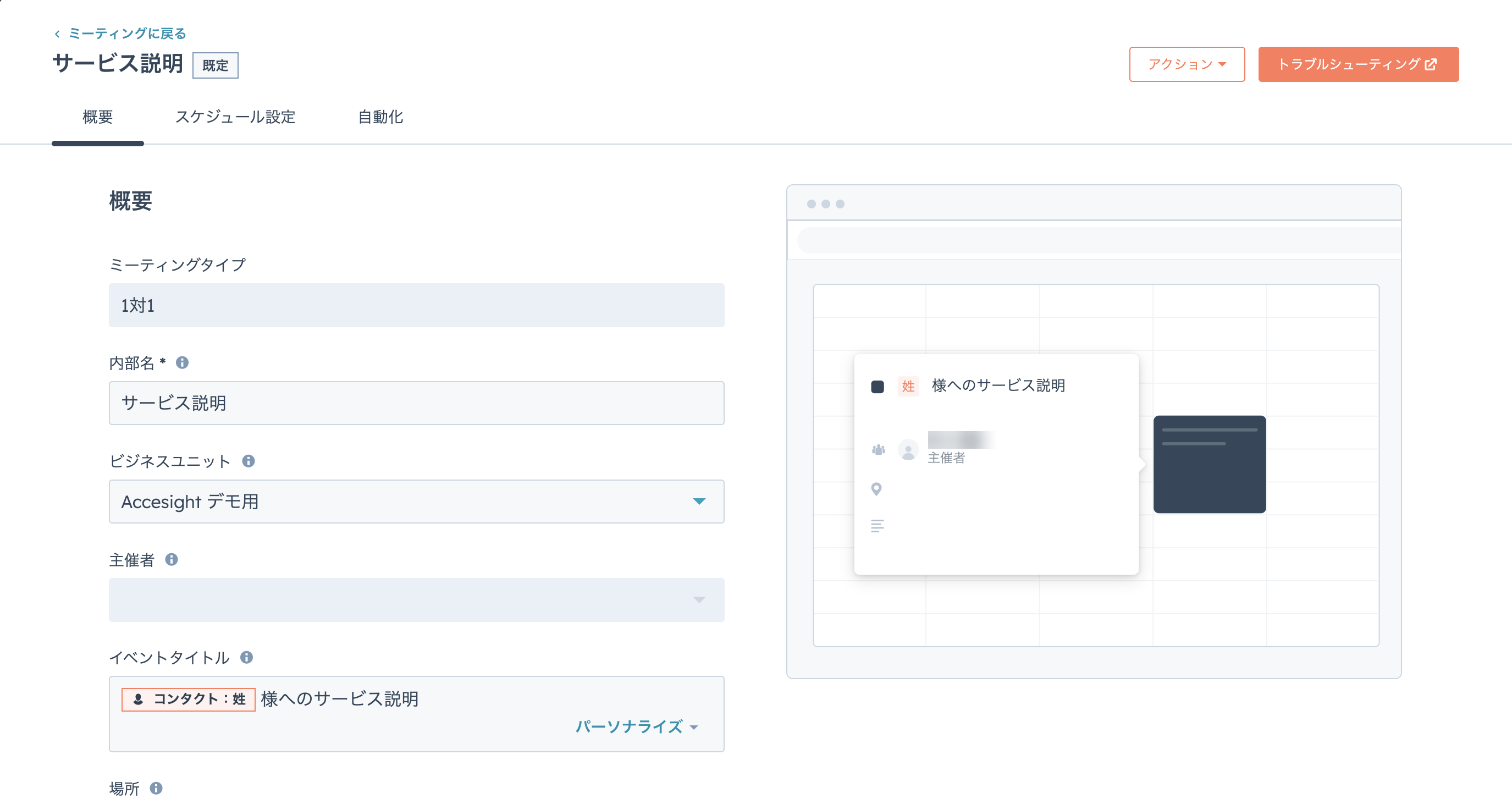The width and height of the screenshot is (1512, 804).
Task: Expand the ビジネスユニット dropdown Accesight デモ用
Action: (416, 502)
